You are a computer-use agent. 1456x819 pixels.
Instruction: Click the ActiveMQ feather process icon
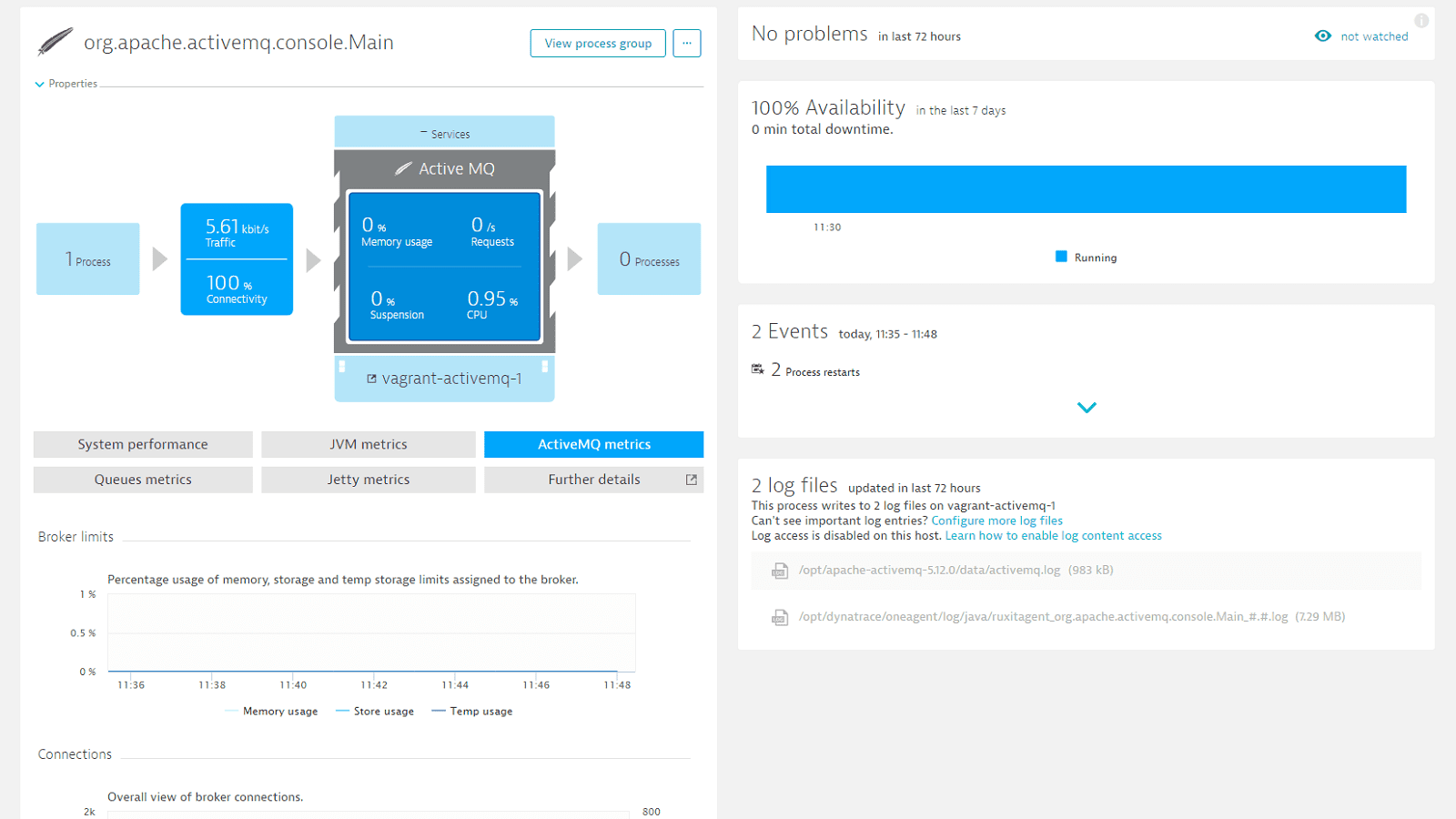[56, 42]
